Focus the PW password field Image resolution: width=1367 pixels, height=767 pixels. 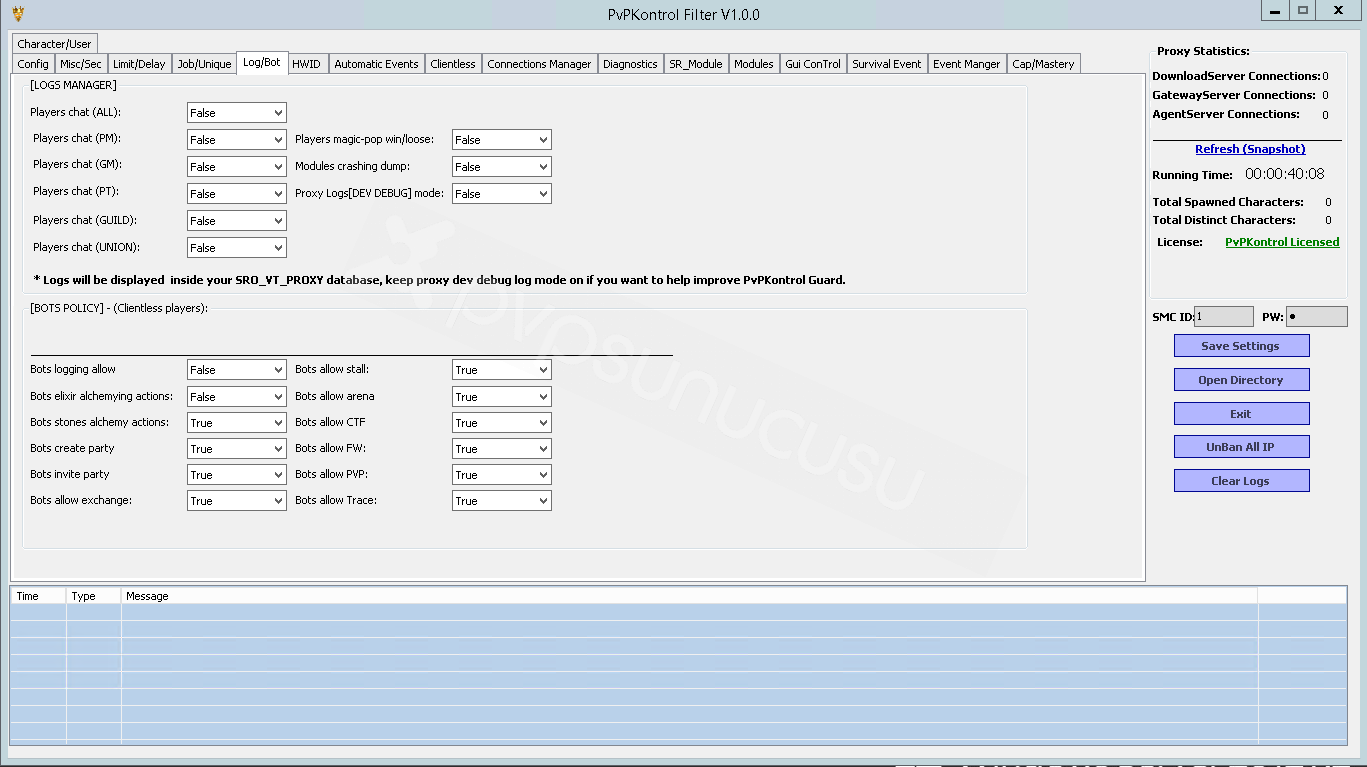(x=1317, y=317)
